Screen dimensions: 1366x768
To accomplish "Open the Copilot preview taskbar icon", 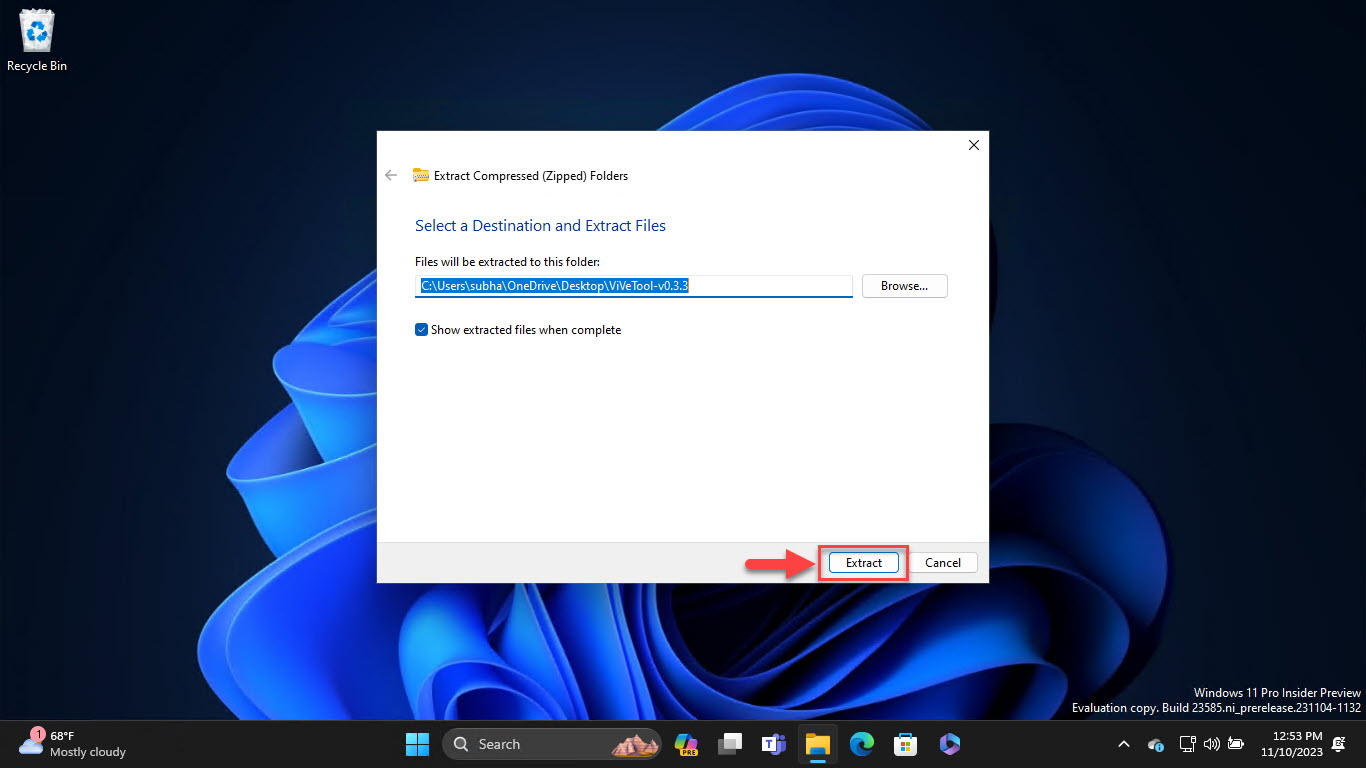I will click(x=686, y=744).
